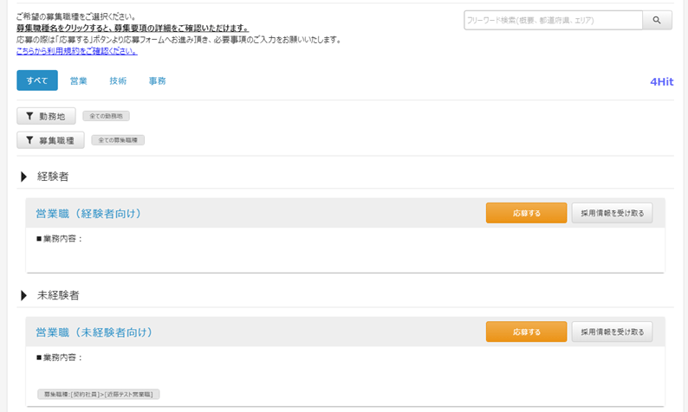Screen dimensions: 688x412
Task: Switch to the 事務 tab
Action: [x=157, y=81]
